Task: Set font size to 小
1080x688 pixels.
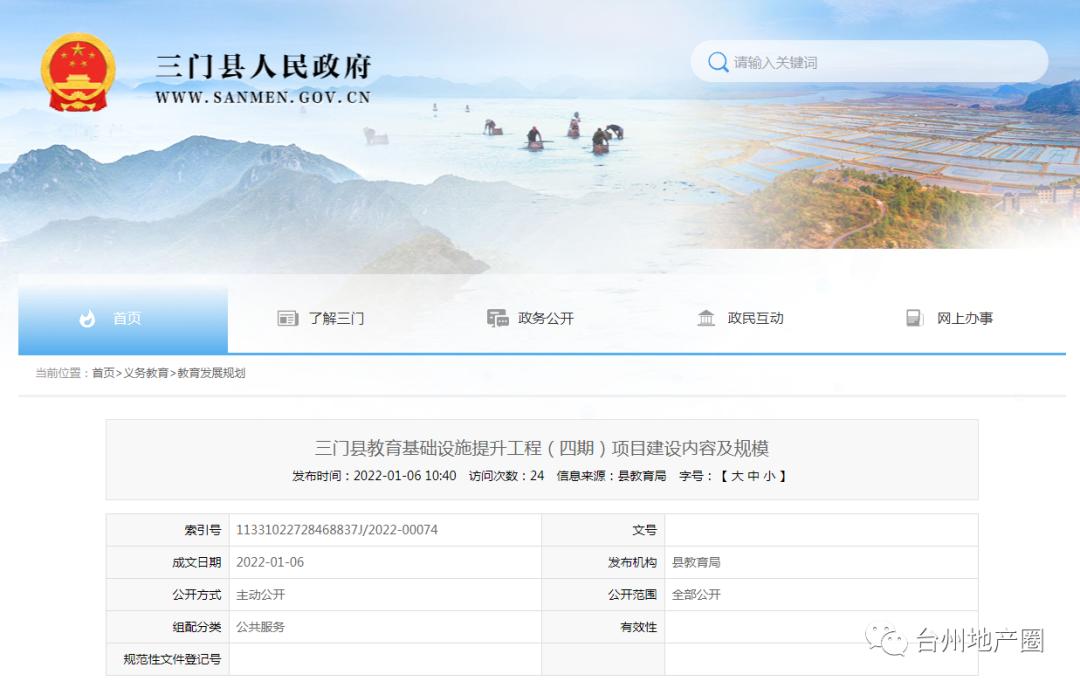Action: click(769, 476)
